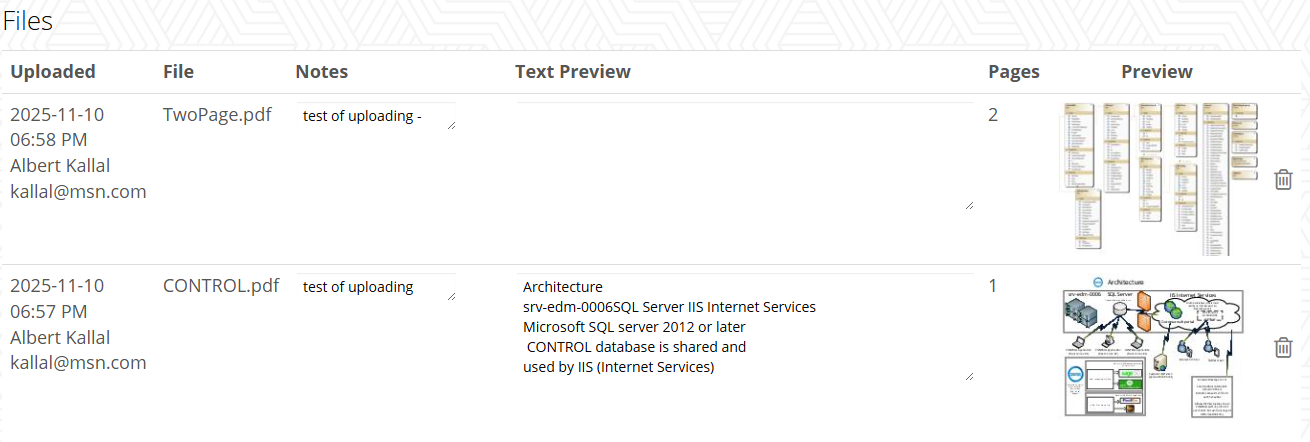The image size is (1310, 442).
Task: Click the Pages column header
Action: tap(1013, 71)
